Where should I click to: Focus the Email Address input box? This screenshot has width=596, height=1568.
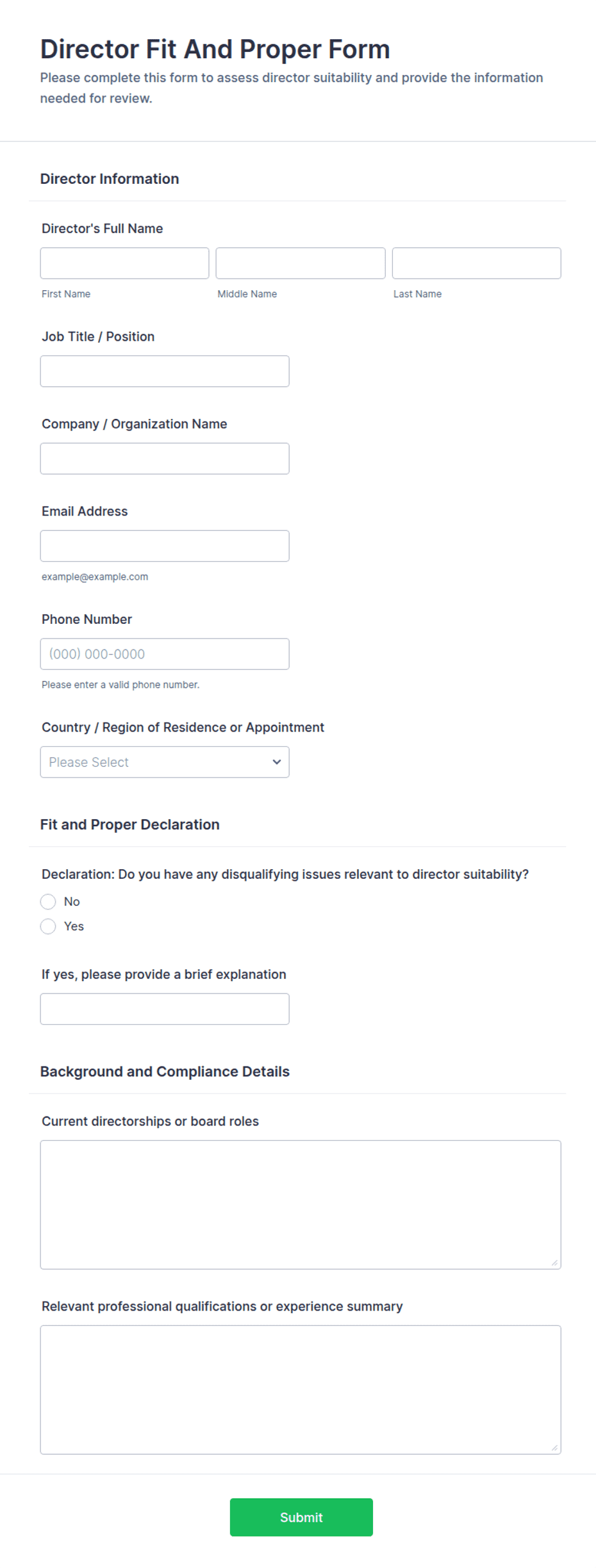pyautogui.click(x=165, y=546)
